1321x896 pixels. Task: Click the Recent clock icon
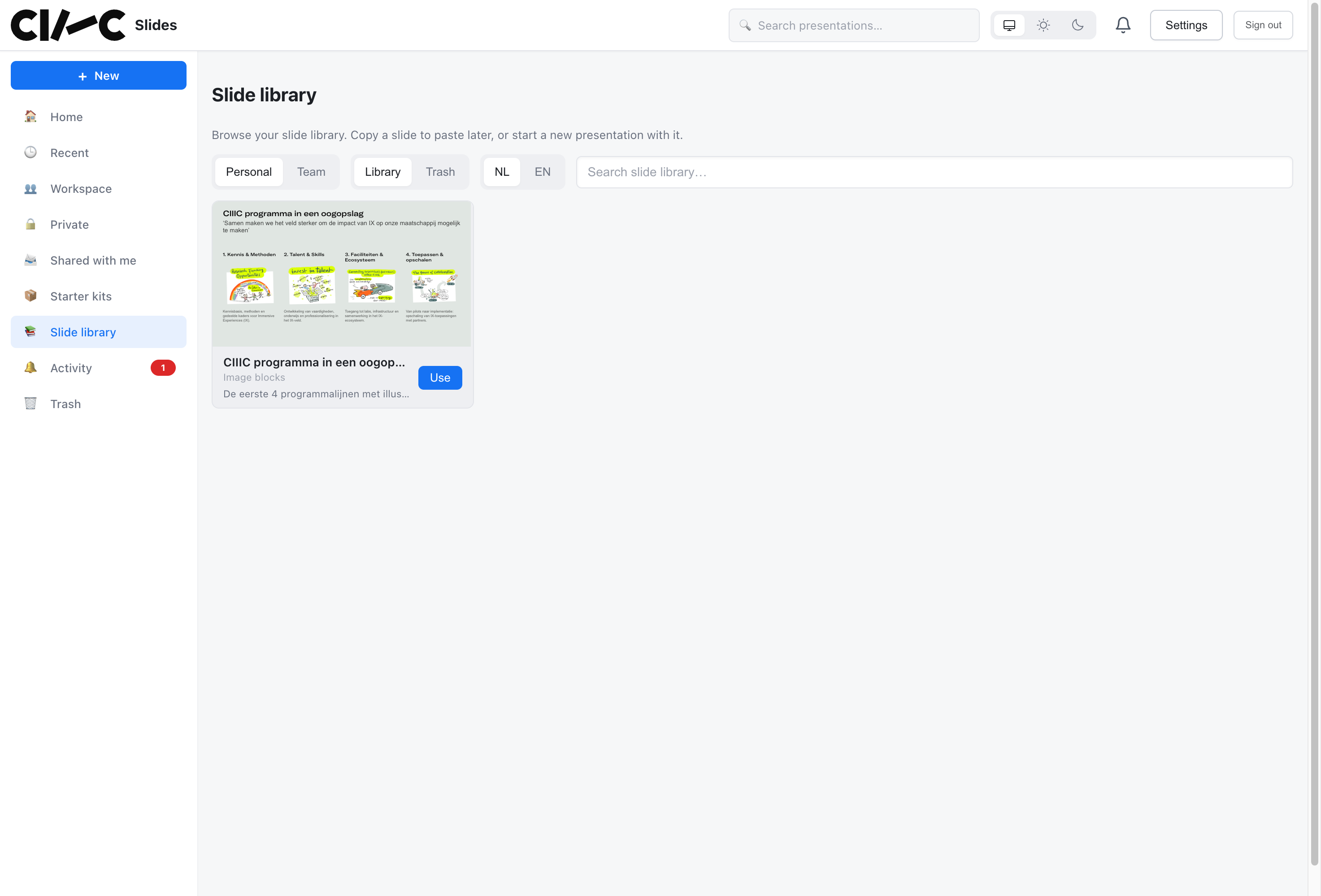pos(30,152)
